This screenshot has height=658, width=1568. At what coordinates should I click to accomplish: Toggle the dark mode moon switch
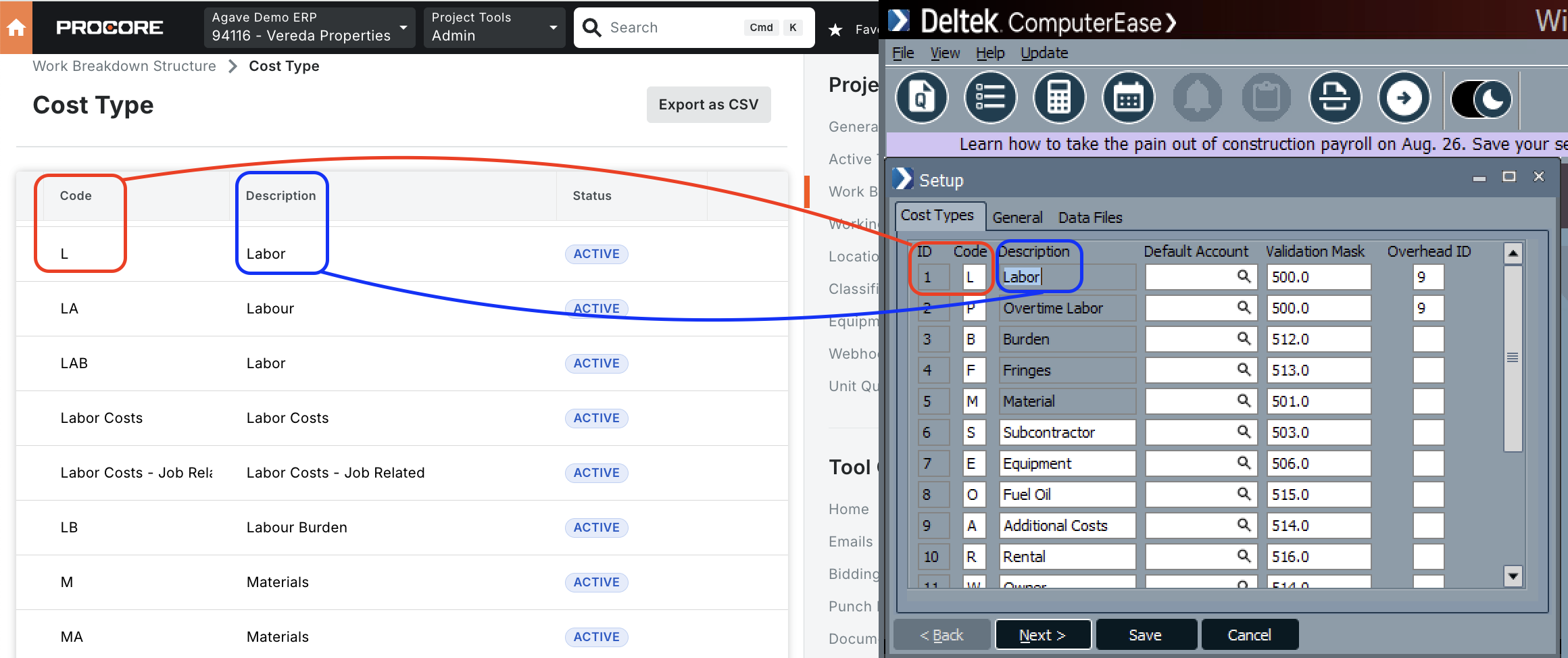pyautogui.click(x=1481, y=99)
